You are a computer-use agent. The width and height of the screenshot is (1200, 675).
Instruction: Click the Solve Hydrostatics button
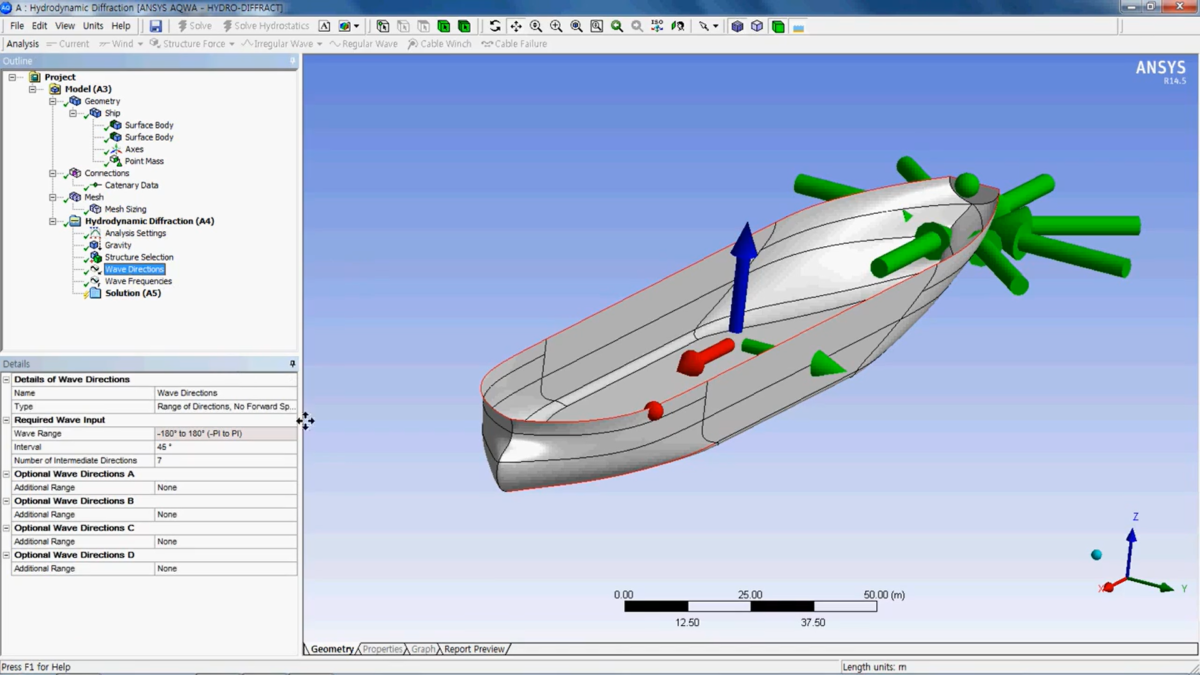tap(266, 26)
